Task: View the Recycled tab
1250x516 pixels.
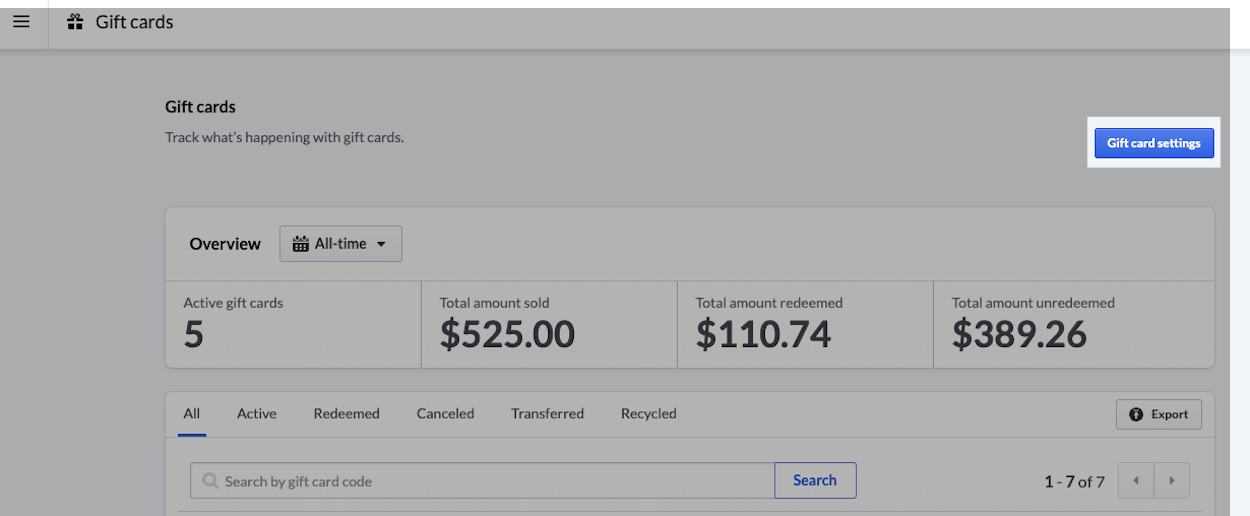Action: [x=648, y=414]
